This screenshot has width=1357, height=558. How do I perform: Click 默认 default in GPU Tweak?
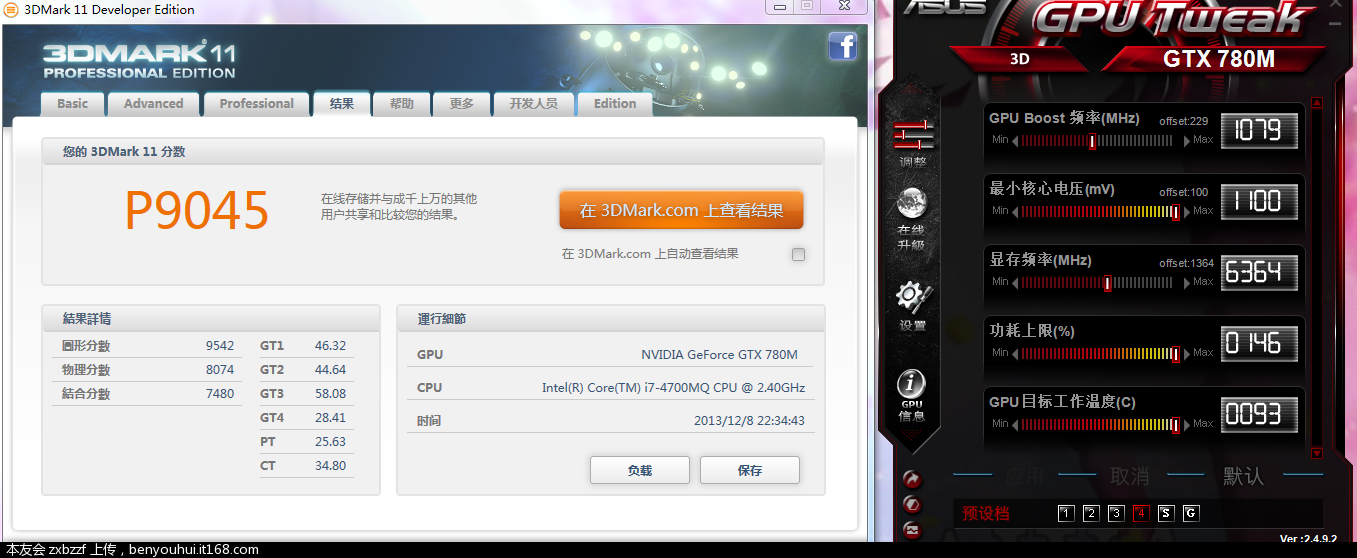[x=1244, y=476]
